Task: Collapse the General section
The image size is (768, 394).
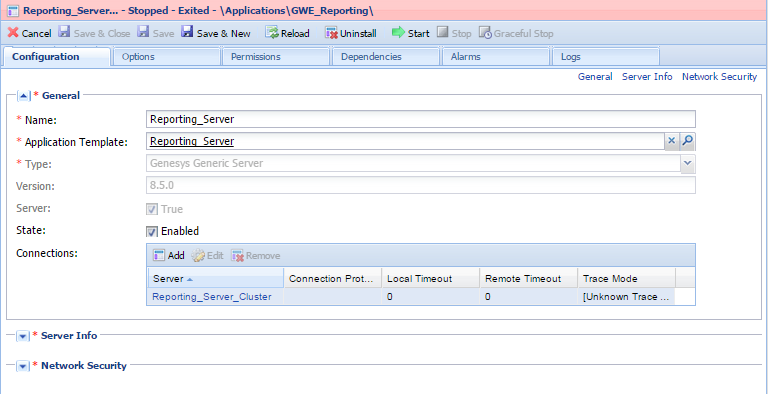Action: (23, 96)
